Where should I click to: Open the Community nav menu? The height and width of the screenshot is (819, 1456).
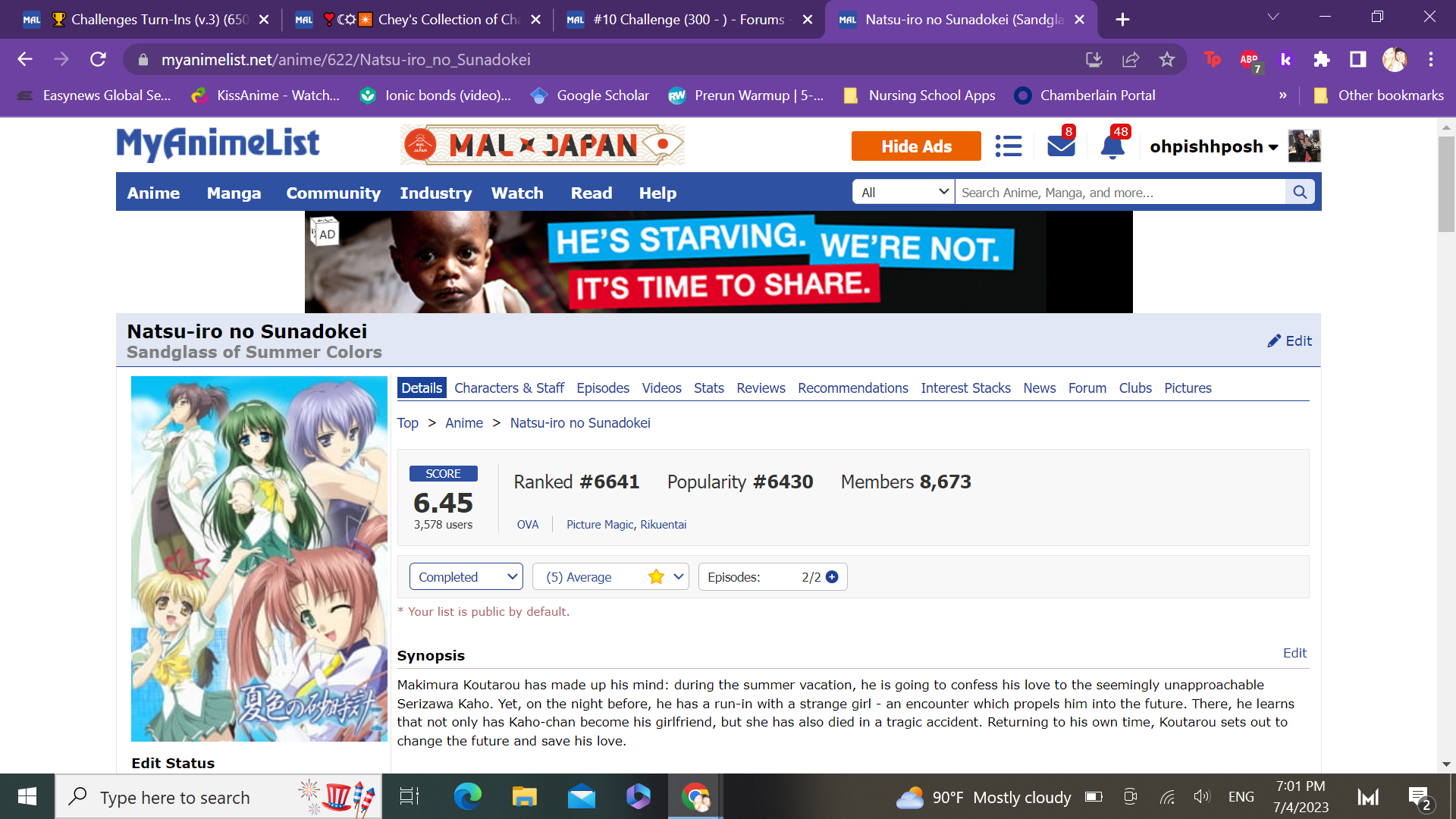tap(333, 193)
